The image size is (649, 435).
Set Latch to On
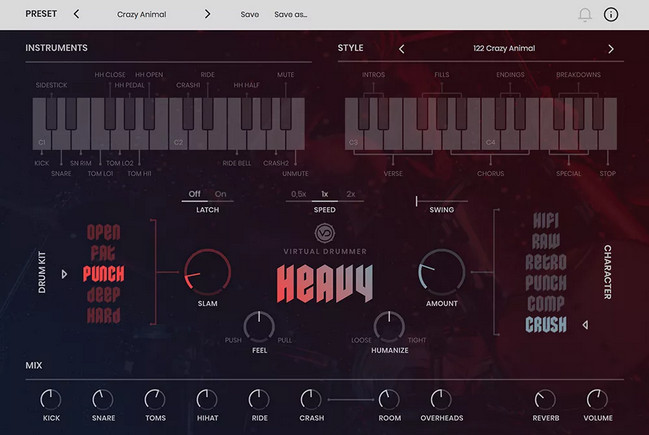[221, 194]
